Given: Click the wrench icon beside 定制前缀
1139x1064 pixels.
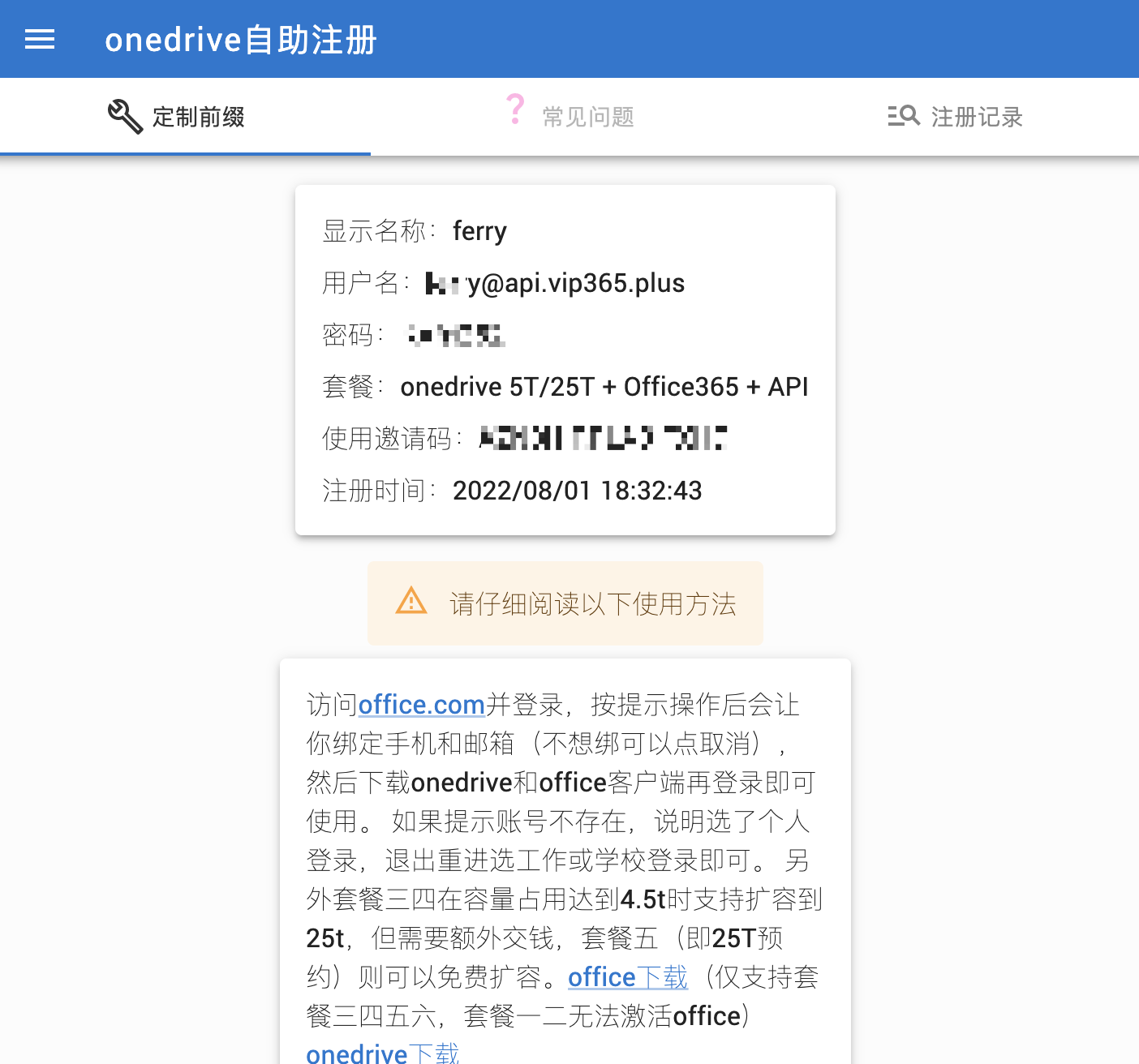Looking at the screenshot, I should point(125,117).
